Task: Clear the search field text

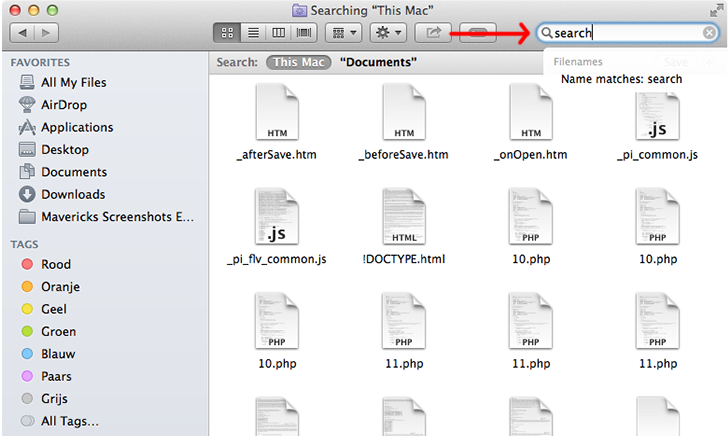Action: click(709, 33)
